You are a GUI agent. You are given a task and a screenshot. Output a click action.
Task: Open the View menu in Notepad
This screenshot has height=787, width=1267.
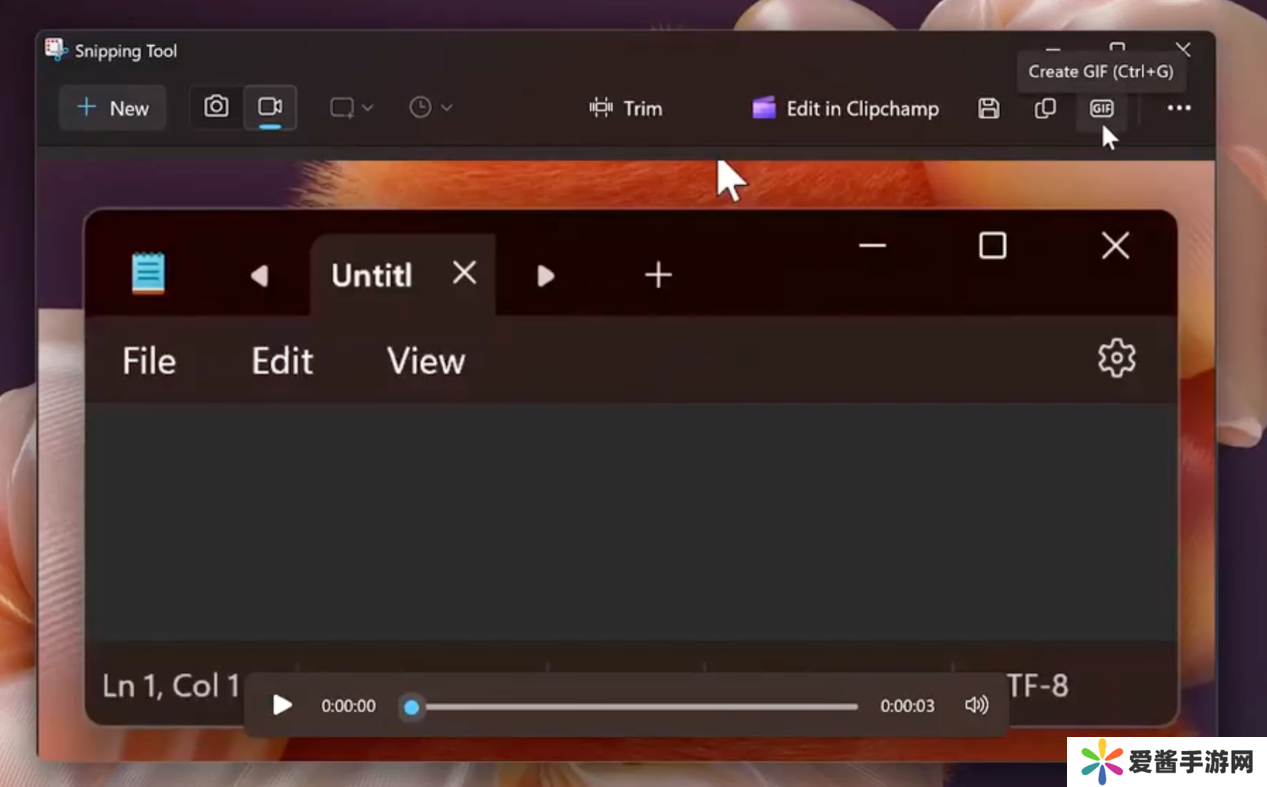click(x=426, y=361)
